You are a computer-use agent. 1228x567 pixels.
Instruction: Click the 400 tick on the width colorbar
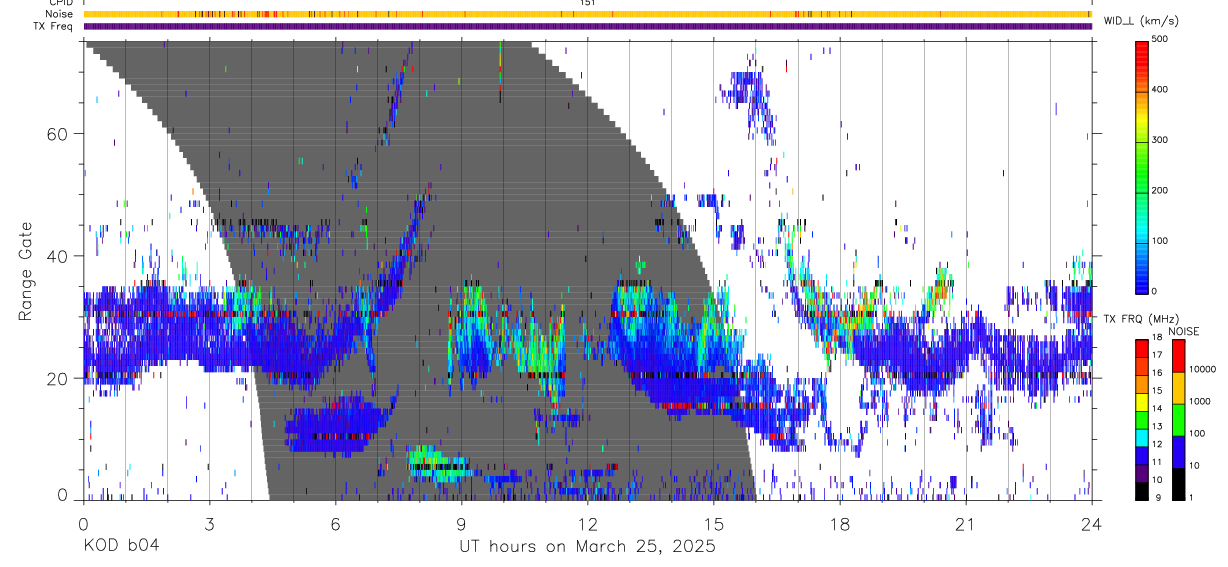pos(1162,89)
